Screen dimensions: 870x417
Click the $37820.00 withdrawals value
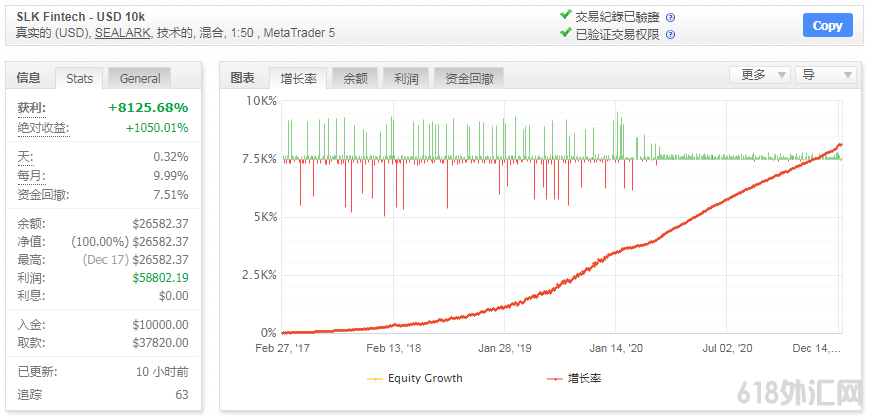tap(160, 343)
